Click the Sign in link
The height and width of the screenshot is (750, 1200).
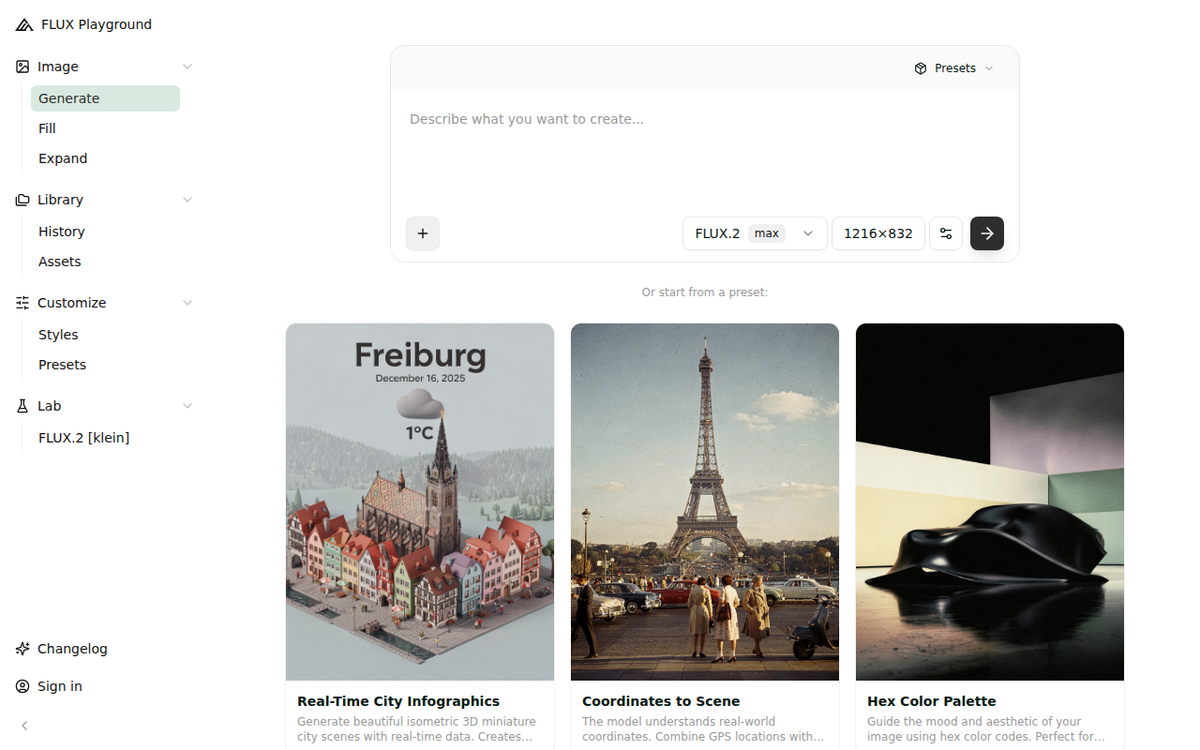pos(60,686)
